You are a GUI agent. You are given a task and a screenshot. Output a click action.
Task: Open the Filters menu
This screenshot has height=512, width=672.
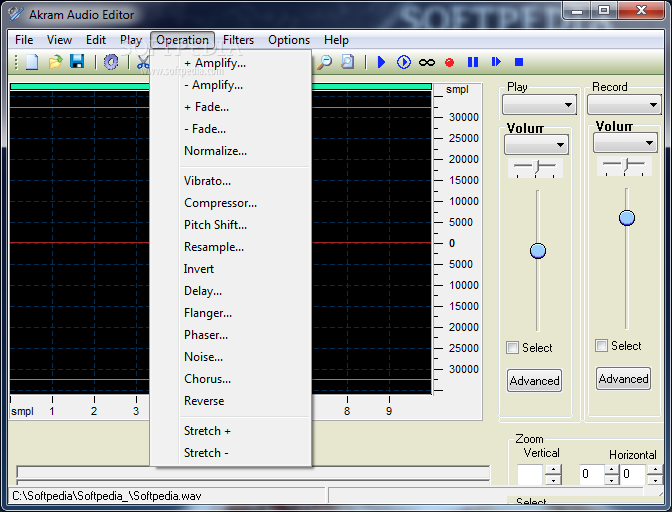[x=238, y=40]
